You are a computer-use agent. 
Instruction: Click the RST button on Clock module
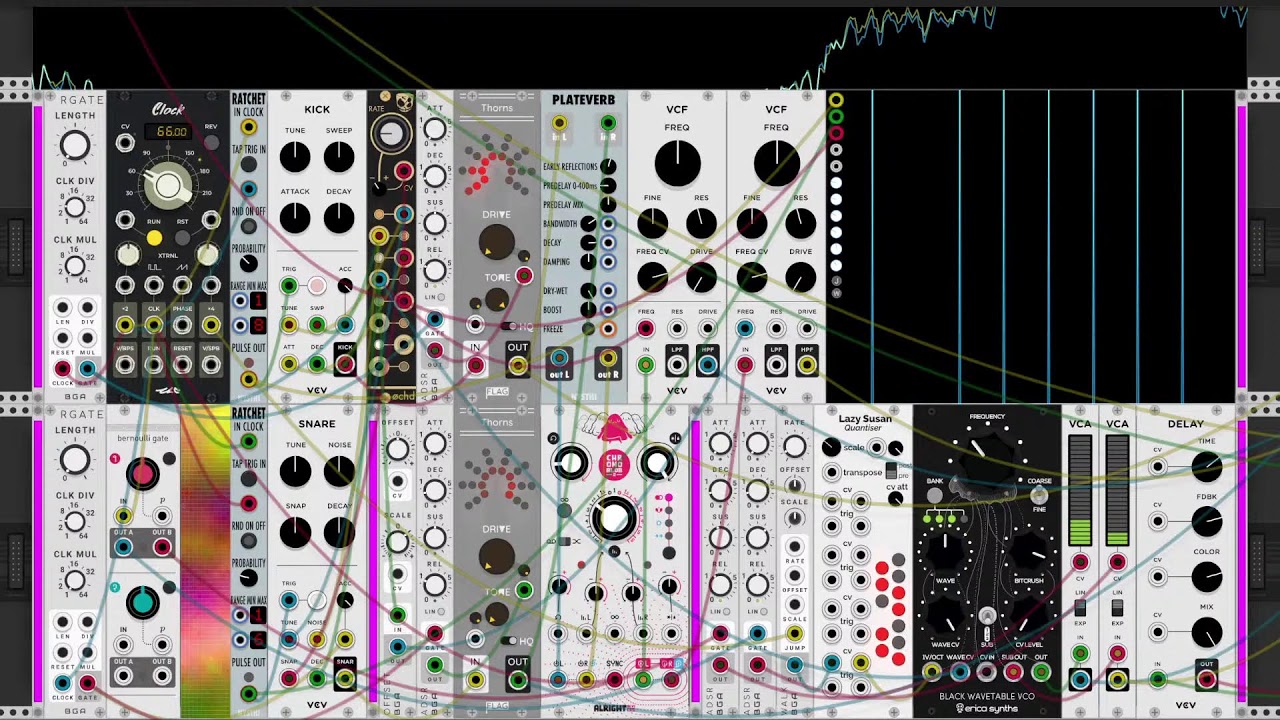tap(182, 238)
